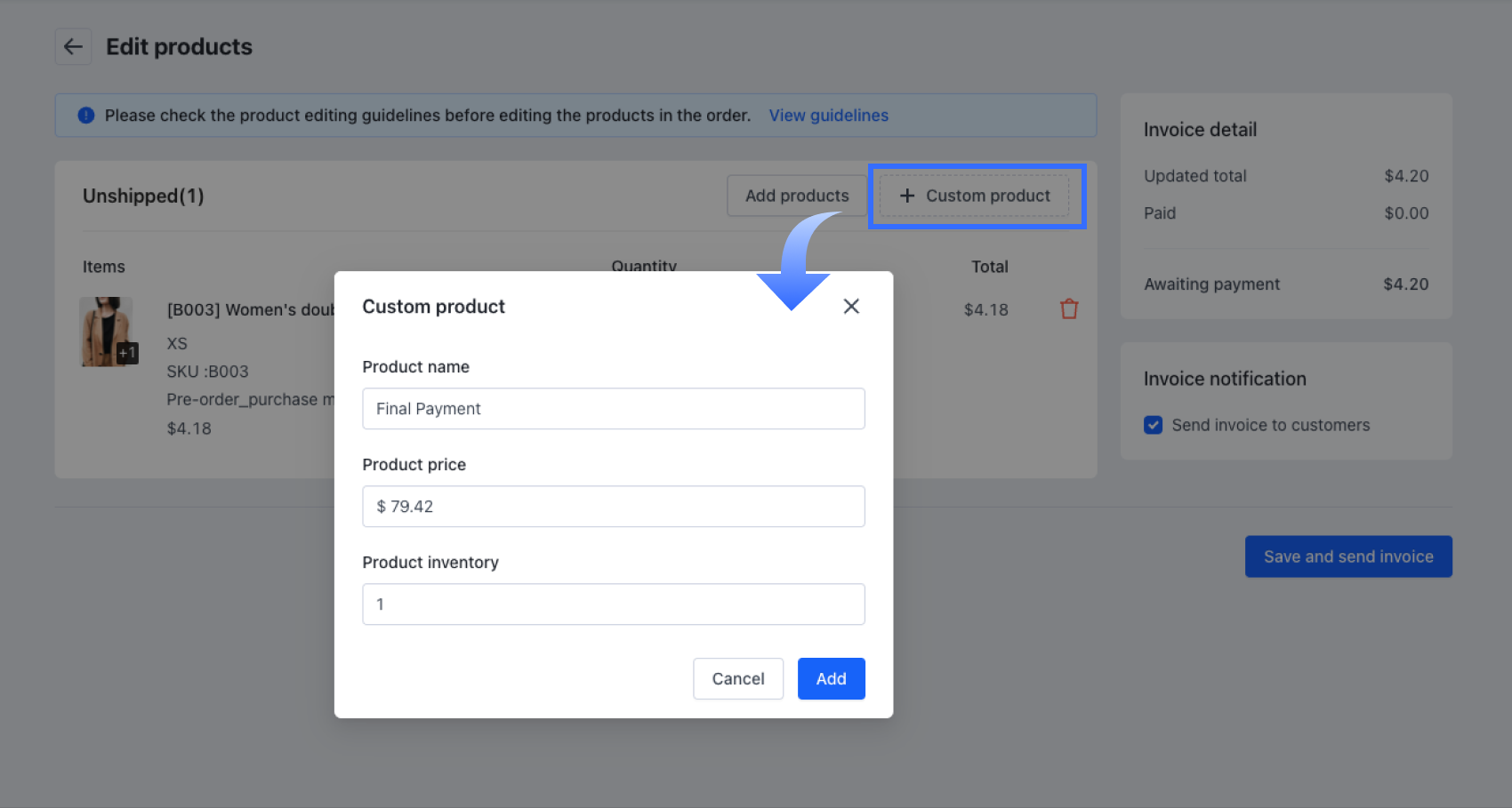Click the Product price field showing $79.42
The width and height of the screenshot is (1512, 808).
click(x=613, y=506)
